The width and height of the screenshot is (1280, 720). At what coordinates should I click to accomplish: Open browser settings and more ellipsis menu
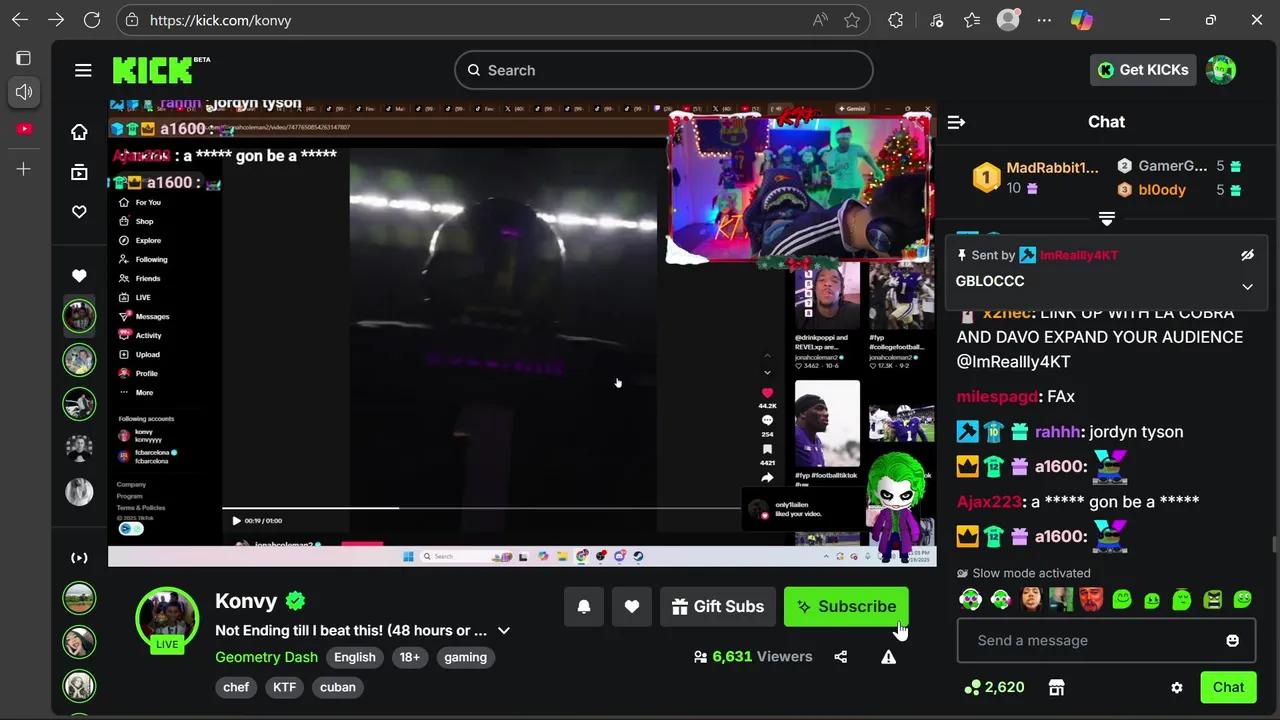pyautogui.click(x=1044, y=20)
